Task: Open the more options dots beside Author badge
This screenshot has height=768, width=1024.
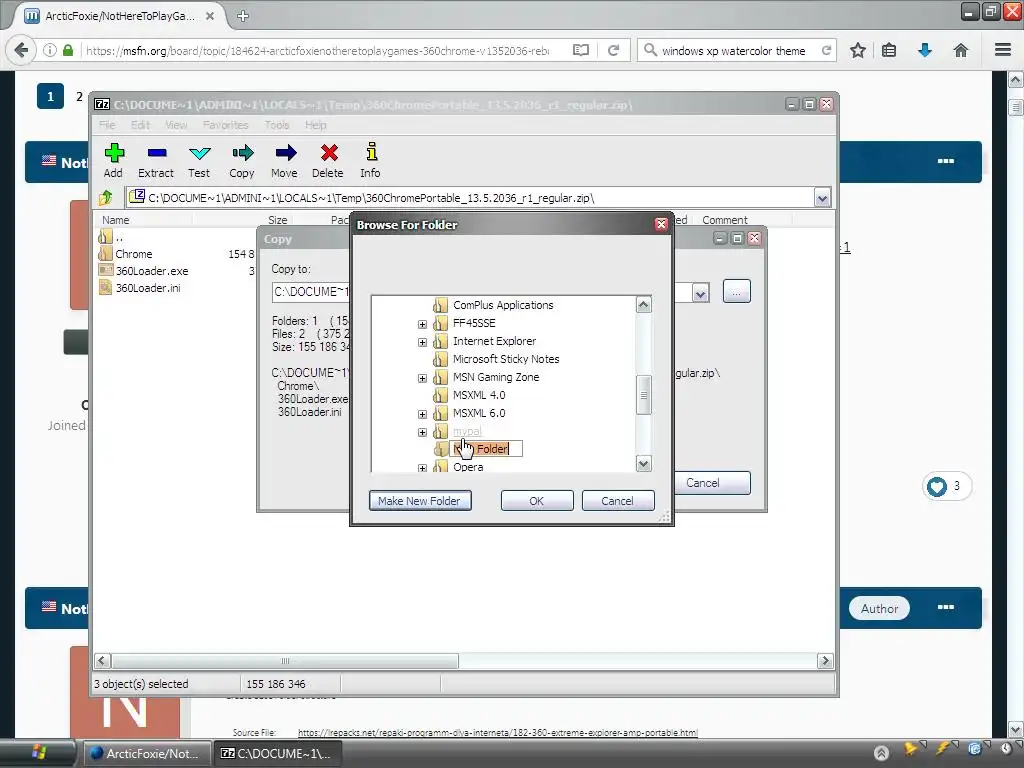Action: (x=946, y=607)
